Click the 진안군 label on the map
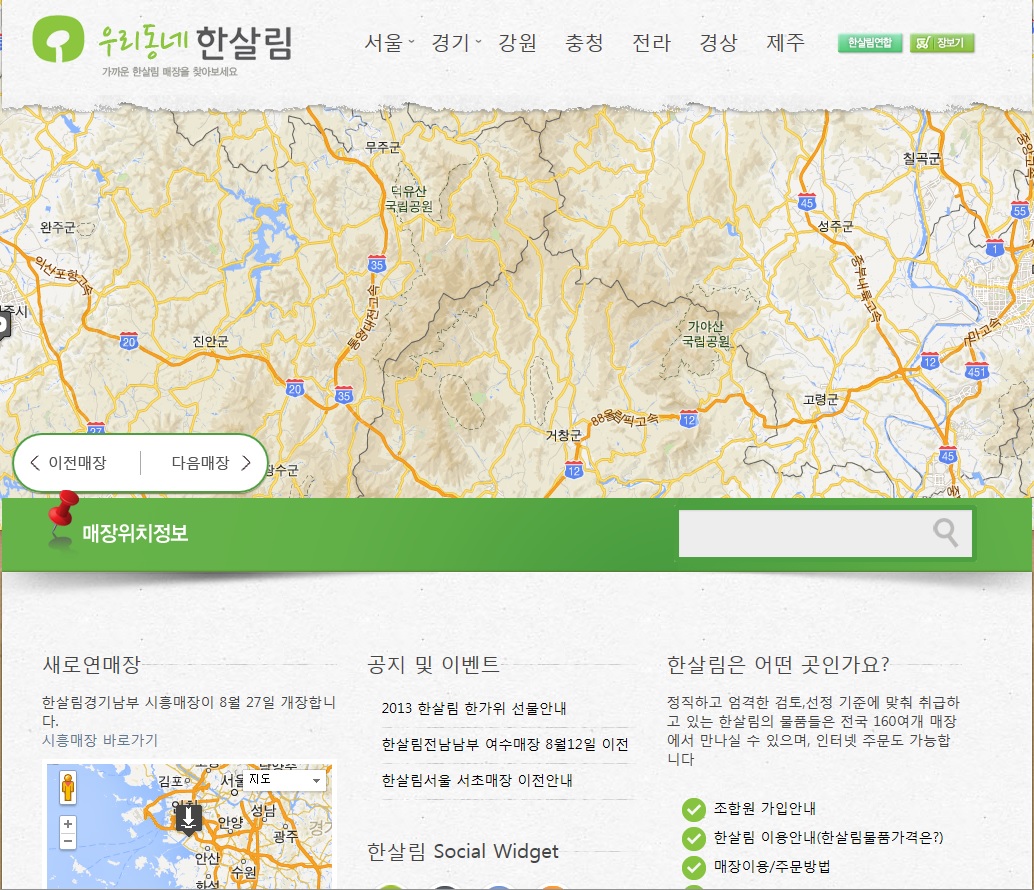Screen dimensions: 1034x890 pos(210,341)
